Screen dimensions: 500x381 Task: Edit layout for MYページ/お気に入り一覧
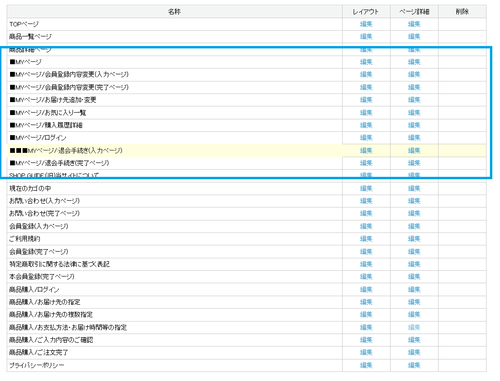click(x=366, y=113)
